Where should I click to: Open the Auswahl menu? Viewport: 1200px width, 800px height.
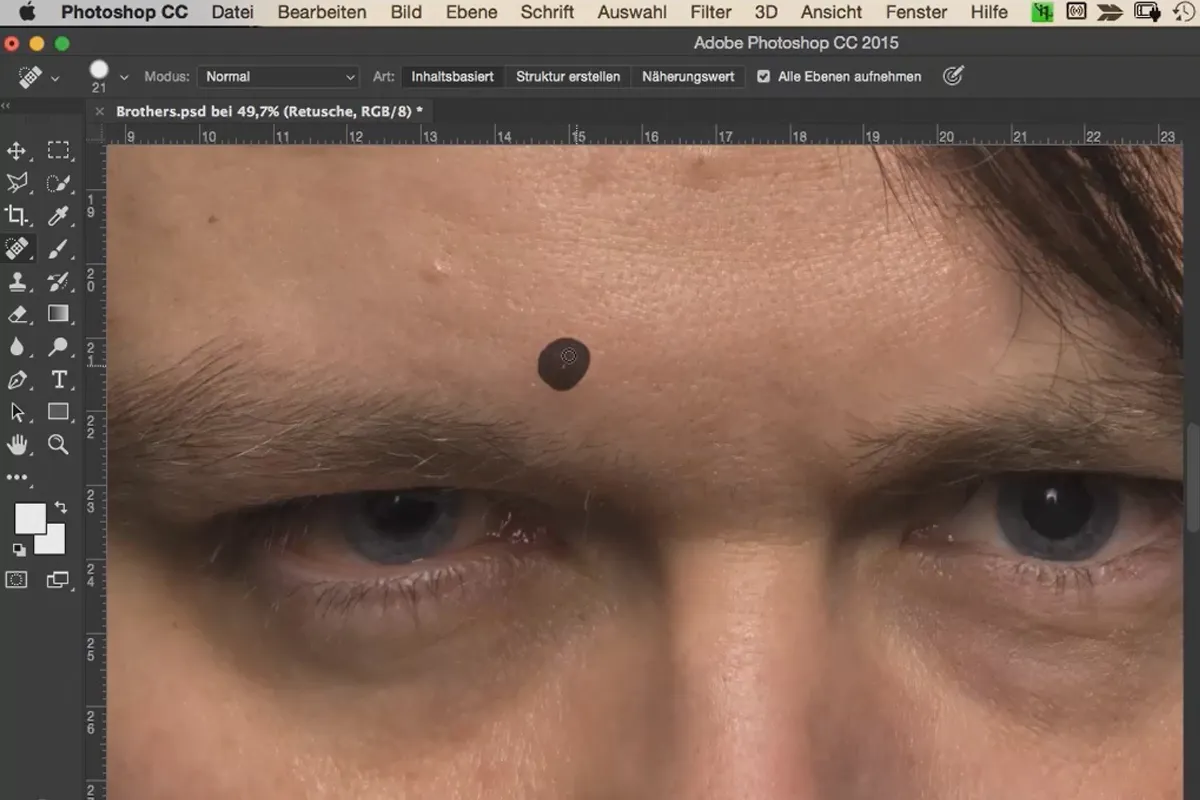point(632,13)
